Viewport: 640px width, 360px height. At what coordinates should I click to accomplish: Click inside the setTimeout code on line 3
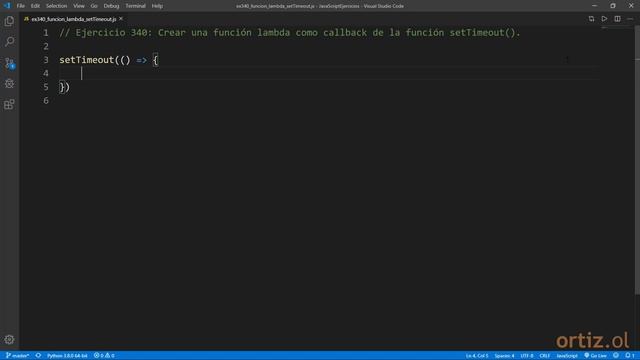(x=109, y=60)
